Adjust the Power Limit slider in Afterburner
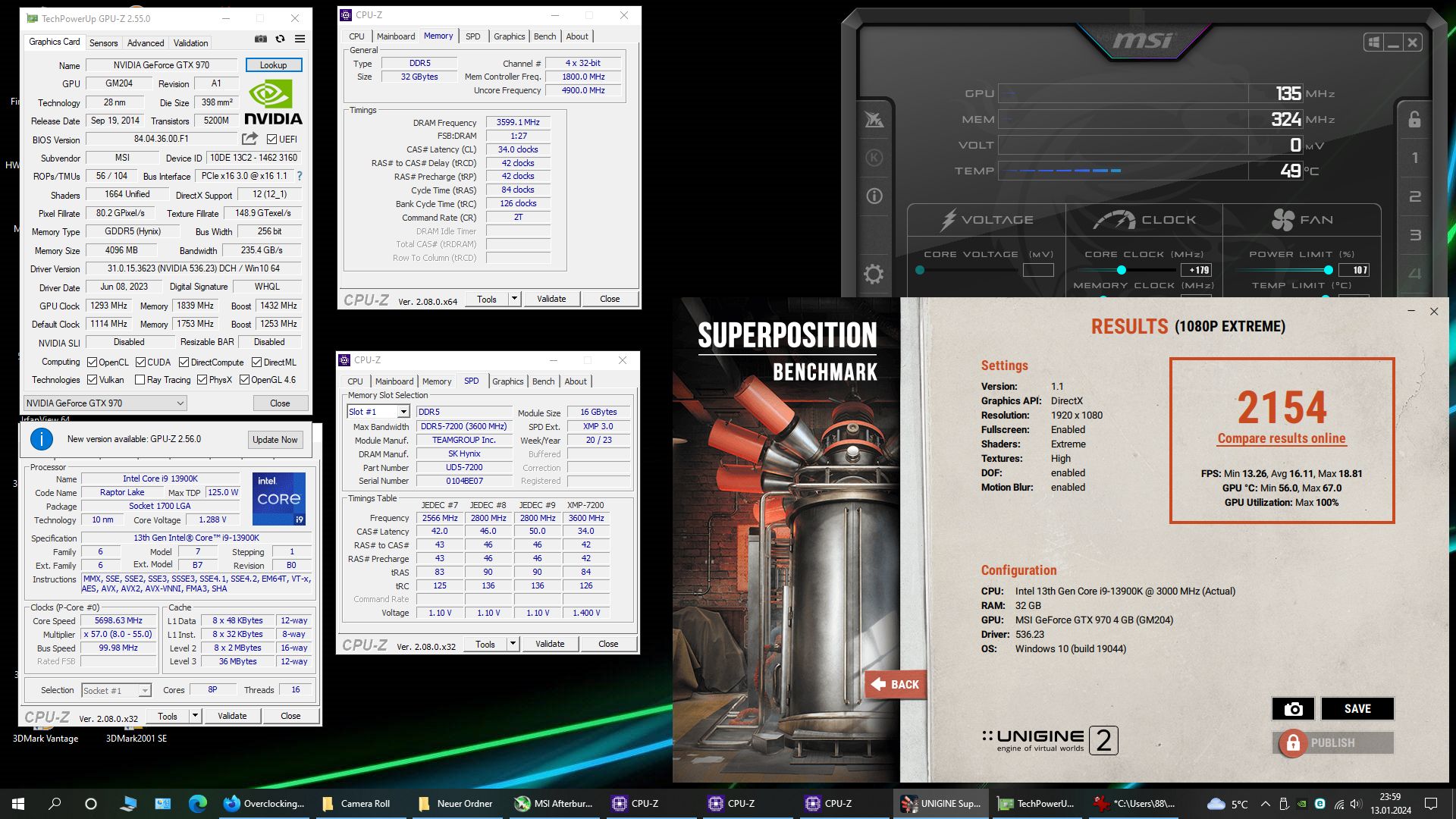Screen dimensions: 1456x819 point(1328,270)
